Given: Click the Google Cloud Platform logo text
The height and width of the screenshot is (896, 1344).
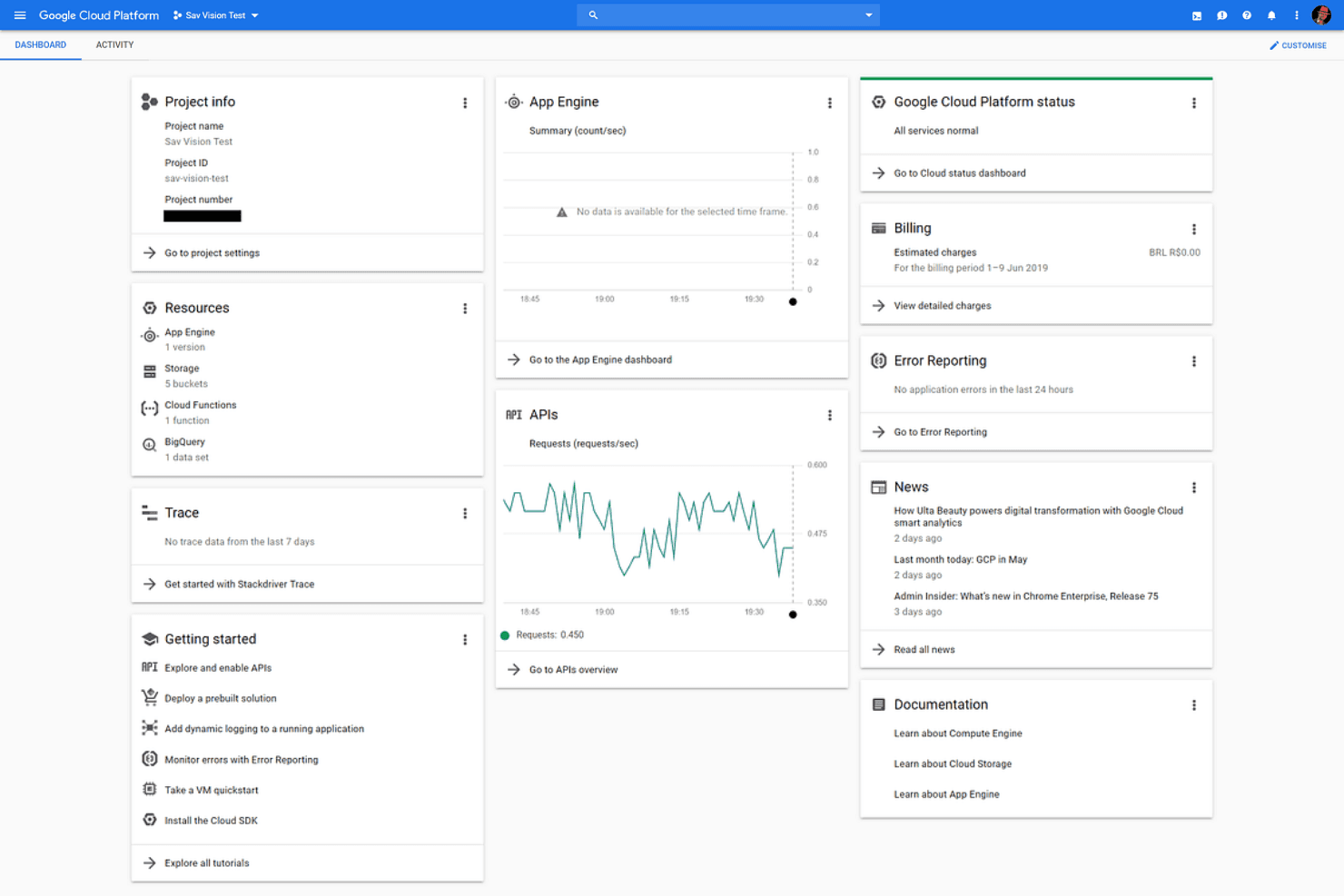Looking at the screenshot, I should pos(99,15).
